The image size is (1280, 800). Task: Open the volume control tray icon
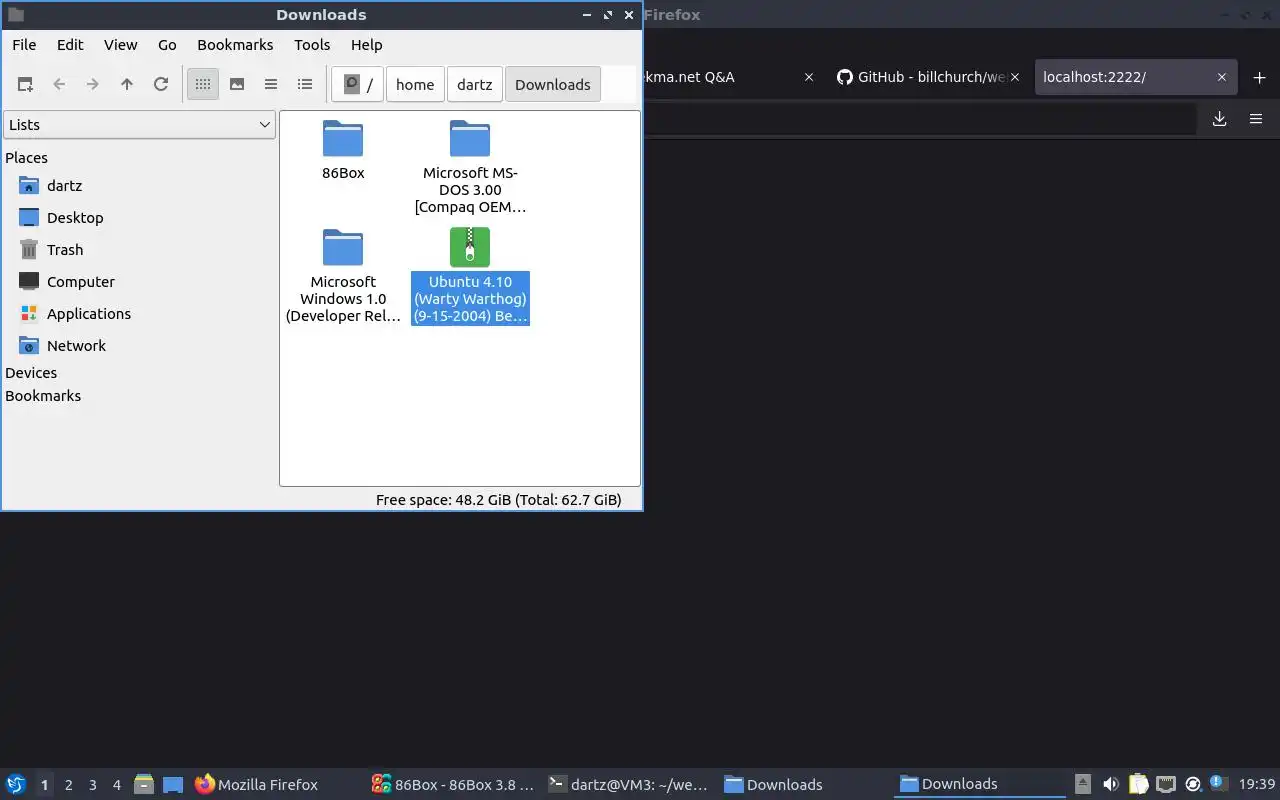pos(1111,785)
